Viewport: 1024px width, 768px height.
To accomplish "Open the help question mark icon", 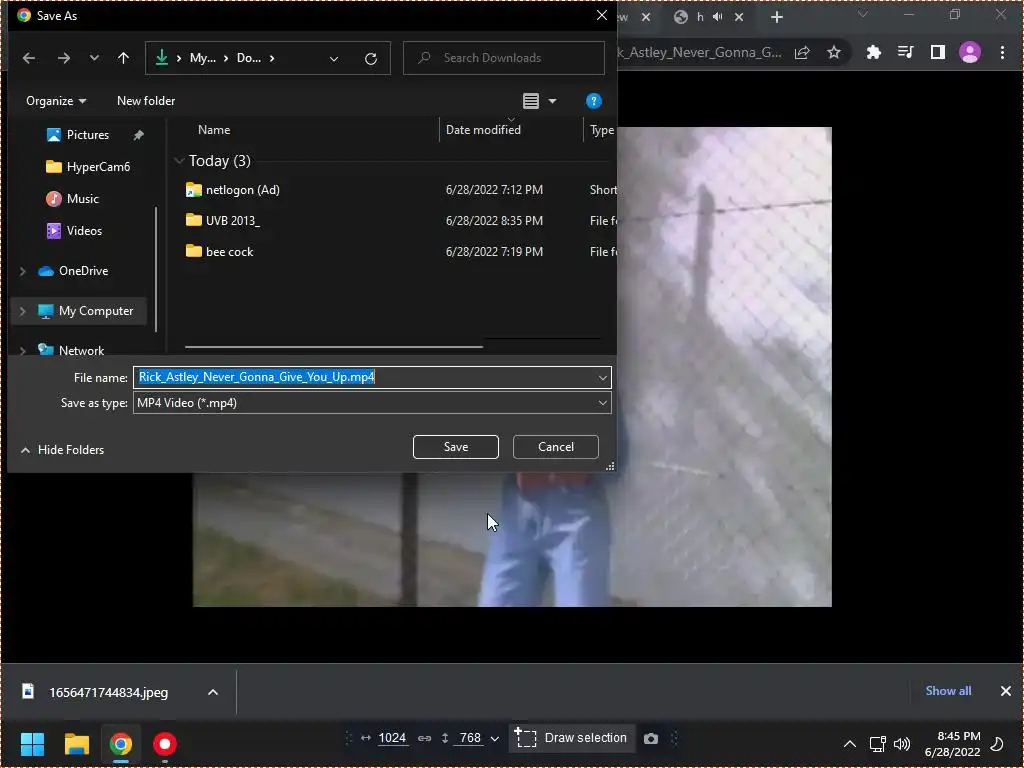I will 594,101.
